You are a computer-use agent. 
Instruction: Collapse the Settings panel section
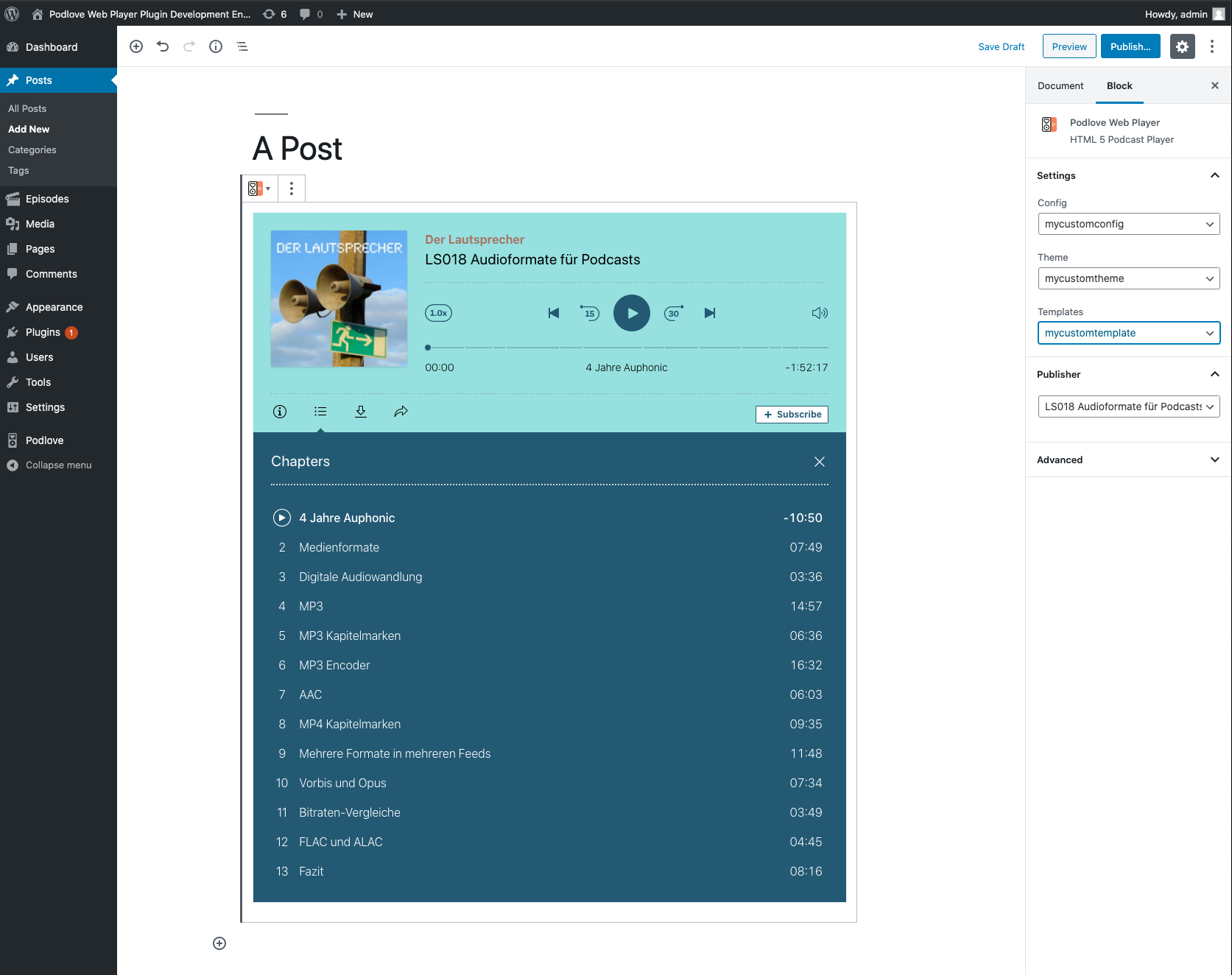point(1129,175)
